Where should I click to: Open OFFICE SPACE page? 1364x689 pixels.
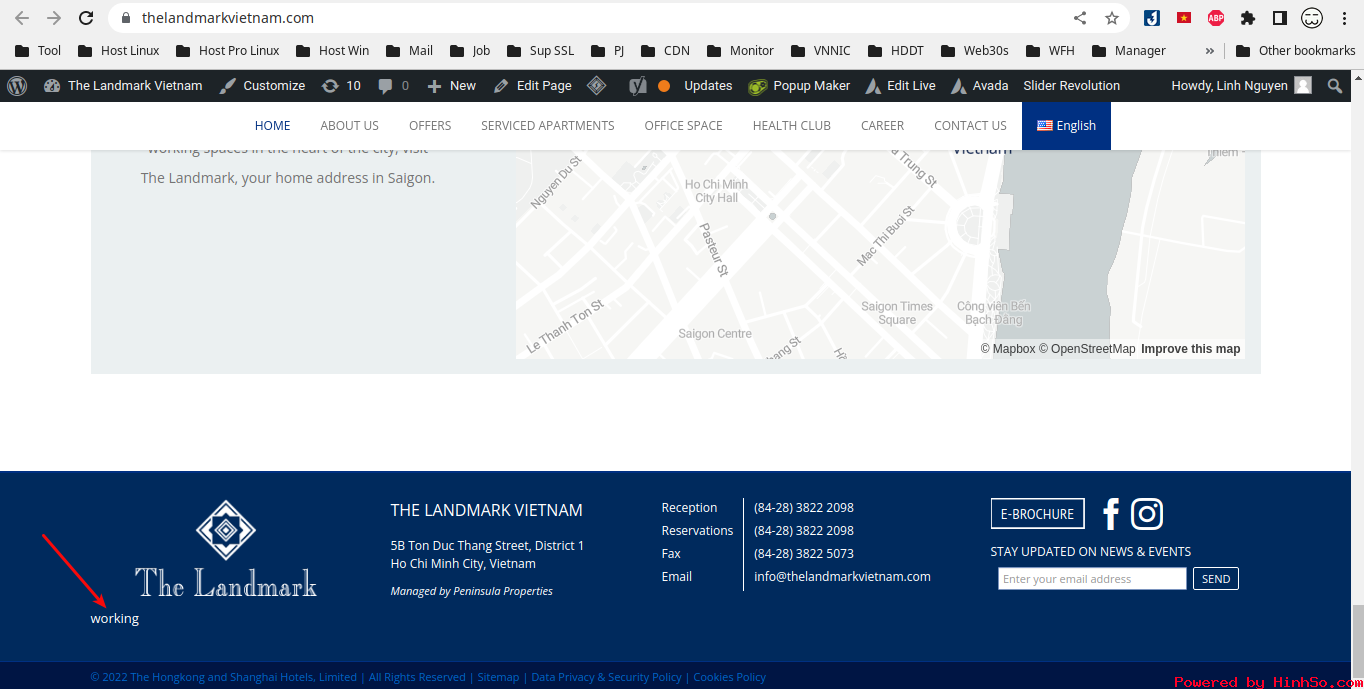(683, 126)
